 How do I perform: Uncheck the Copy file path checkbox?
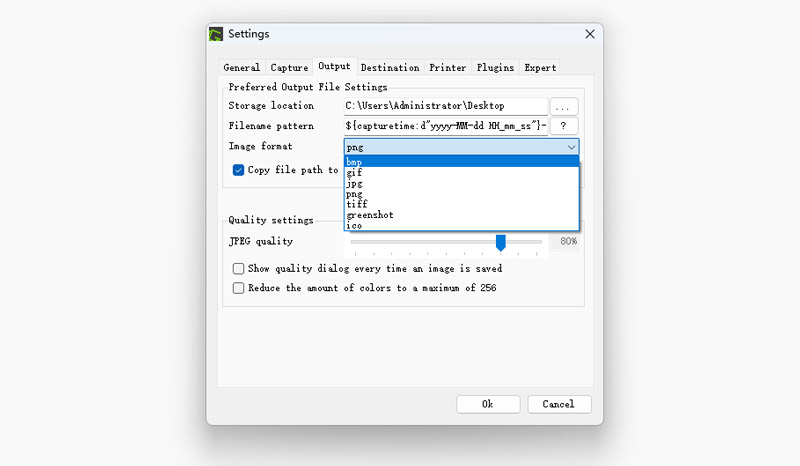coord(238,170)
